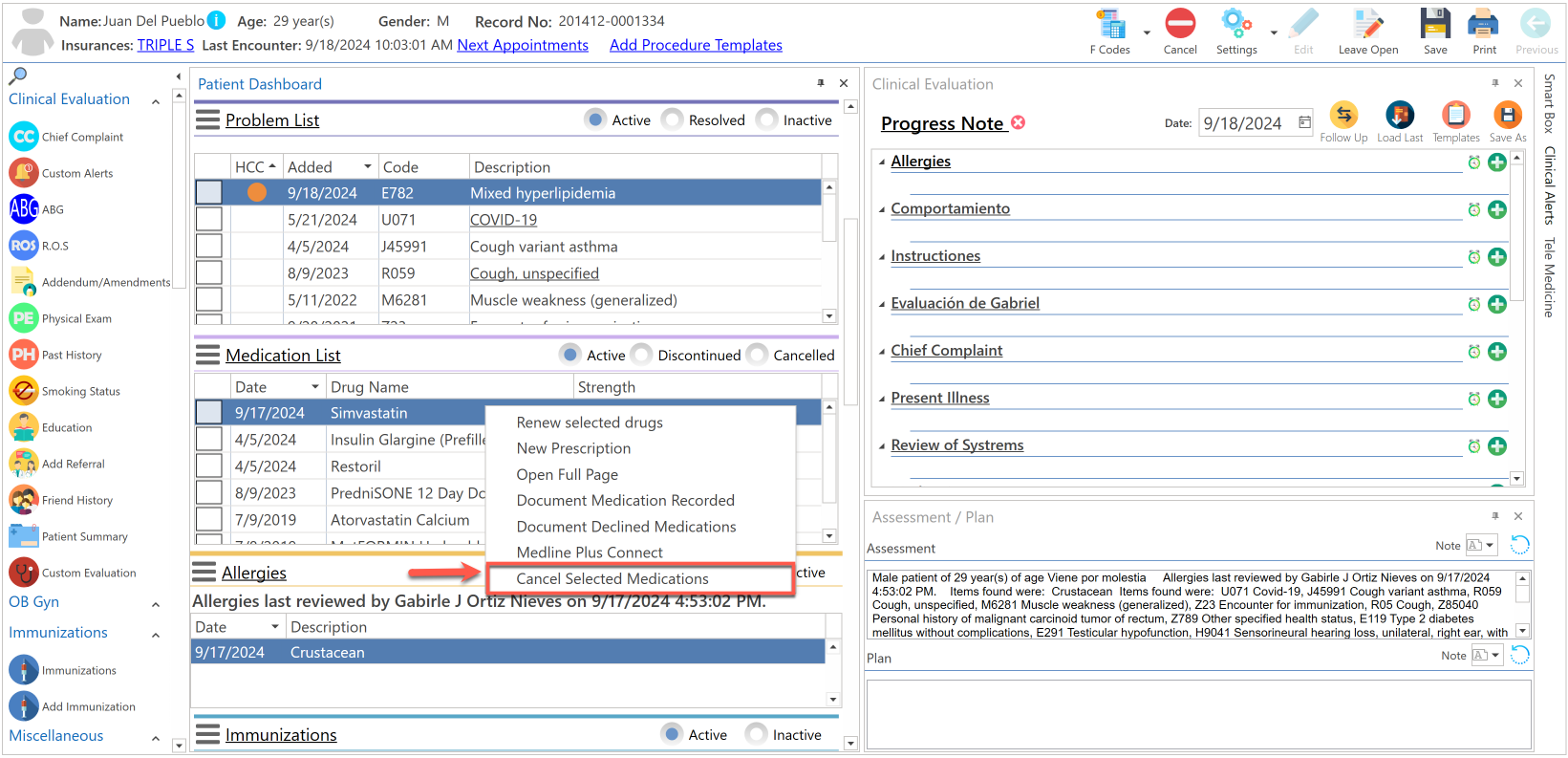The width and height of the screenshot is (1568, 758).
Task: Collapse the Clinical Evaluation sidebar group
Action: click(156, 101)
